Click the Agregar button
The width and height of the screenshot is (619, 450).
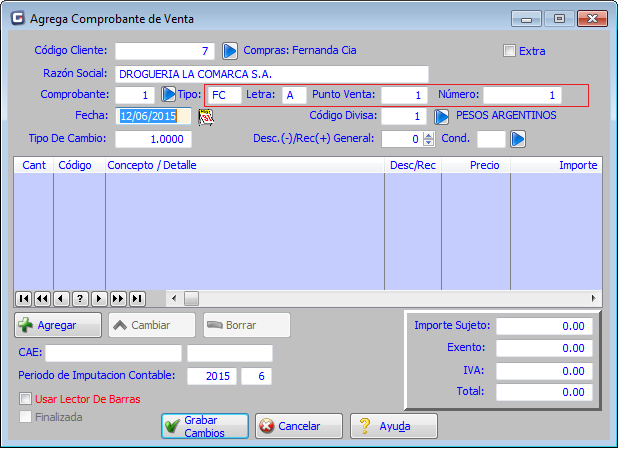59,325
